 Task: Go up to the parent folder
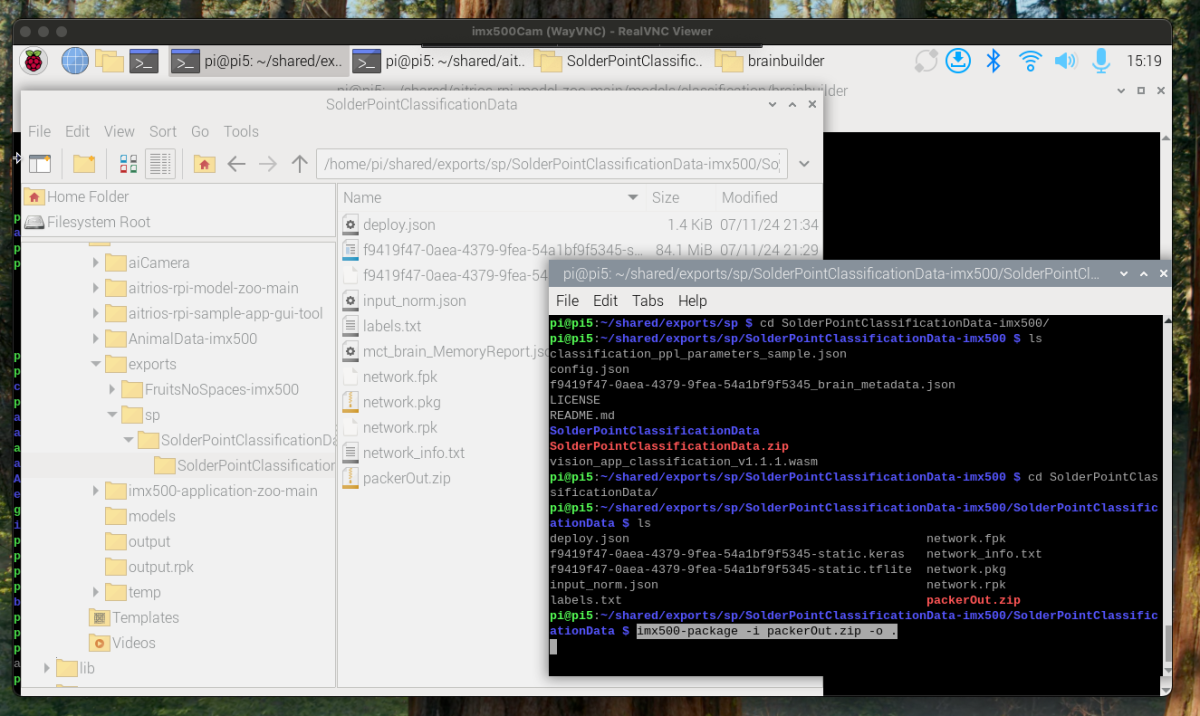coord(299,164)
